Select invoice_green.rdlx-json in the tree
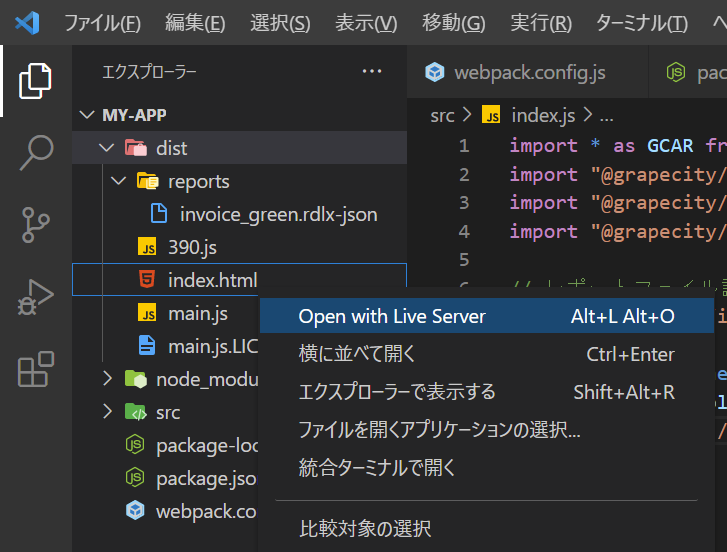This screenshot has height=552, width=727. tap(240, 214)
